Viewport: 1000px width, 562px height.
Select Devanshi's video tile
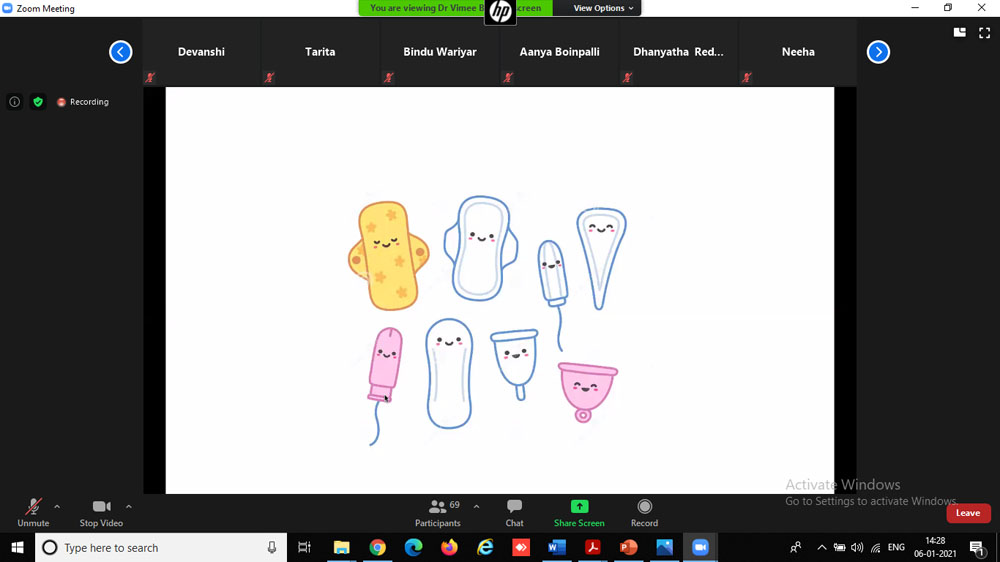pos(201,52)
